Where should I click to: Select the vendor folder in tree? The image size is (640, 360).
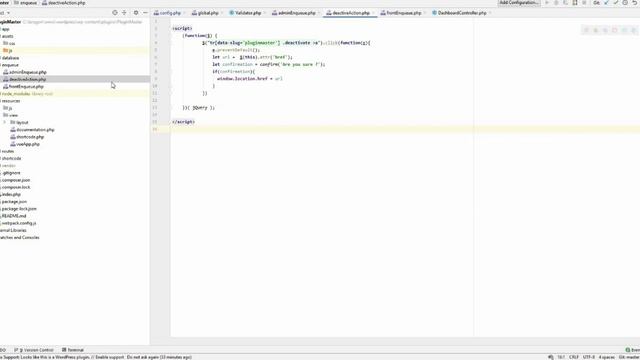(8, 166)
